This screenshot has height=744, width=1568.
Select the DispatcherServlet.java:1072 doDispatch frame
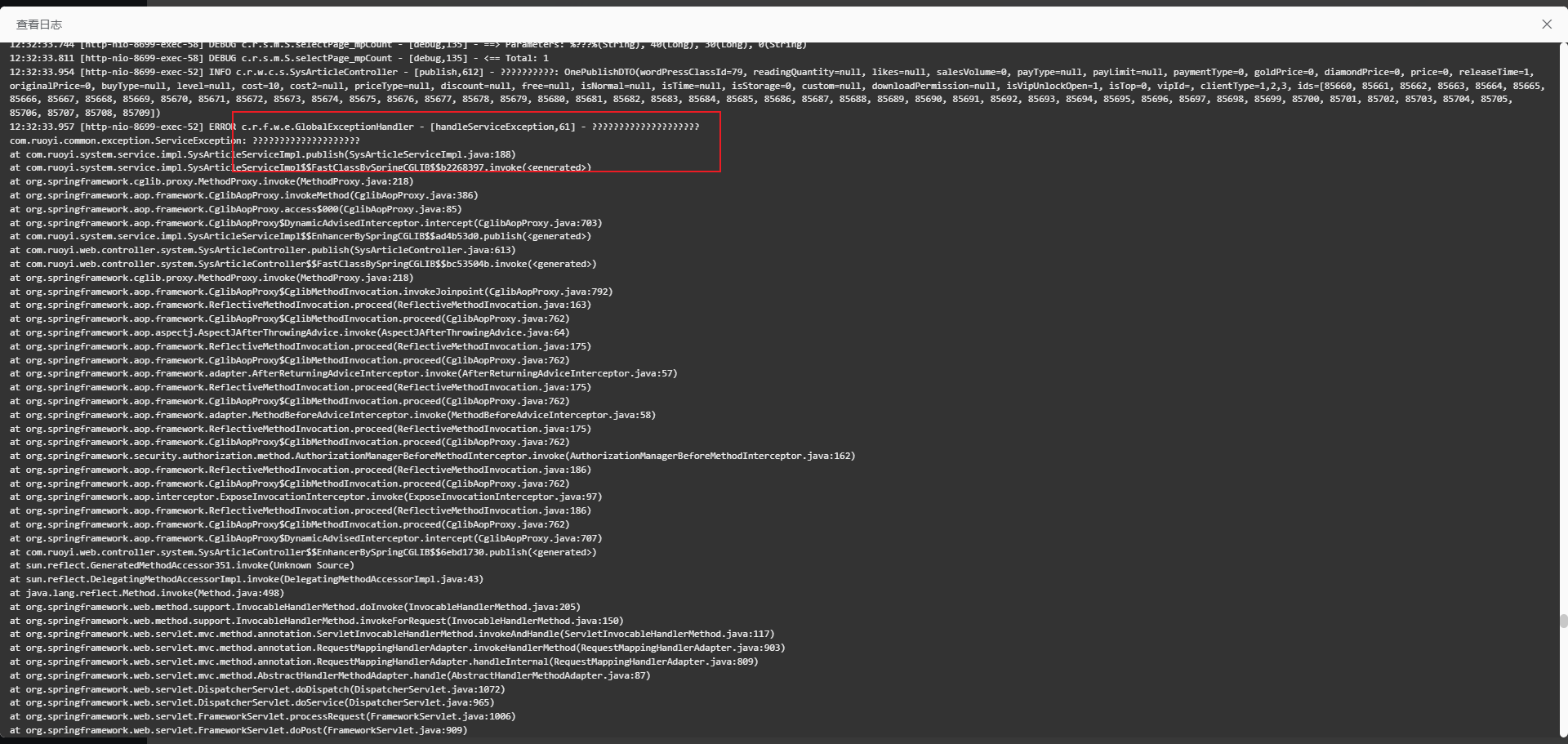(x=257, y=690)
